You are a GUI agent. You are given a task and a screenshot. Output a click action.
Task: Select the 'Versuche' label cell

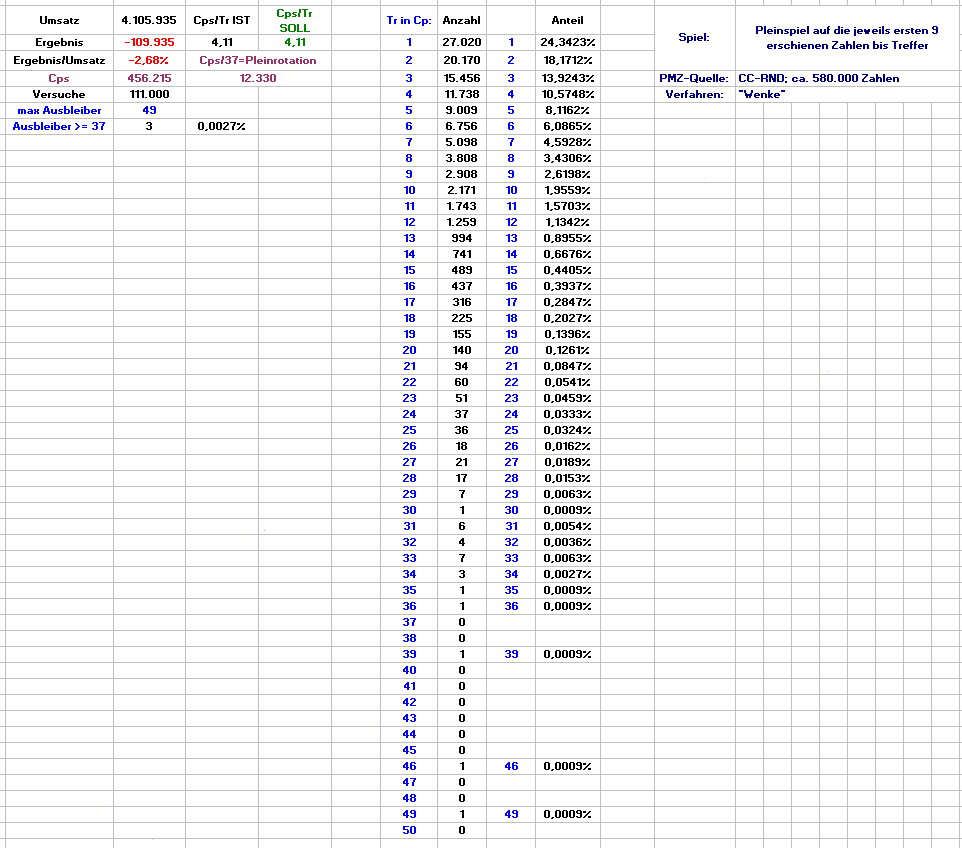coord(59,94)
